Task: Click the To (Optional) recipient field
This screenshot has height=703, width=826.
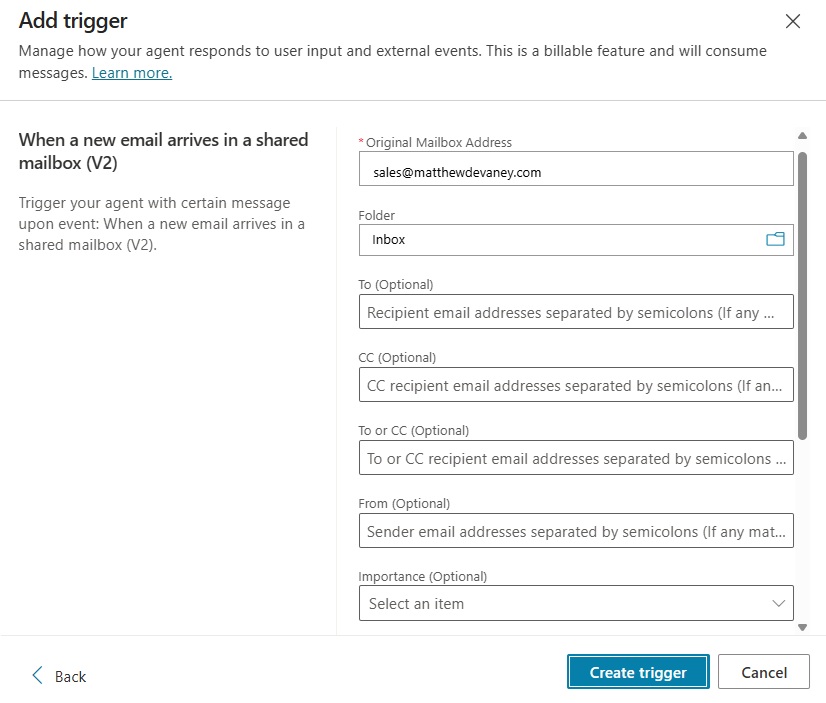Action: coord(575,312)
